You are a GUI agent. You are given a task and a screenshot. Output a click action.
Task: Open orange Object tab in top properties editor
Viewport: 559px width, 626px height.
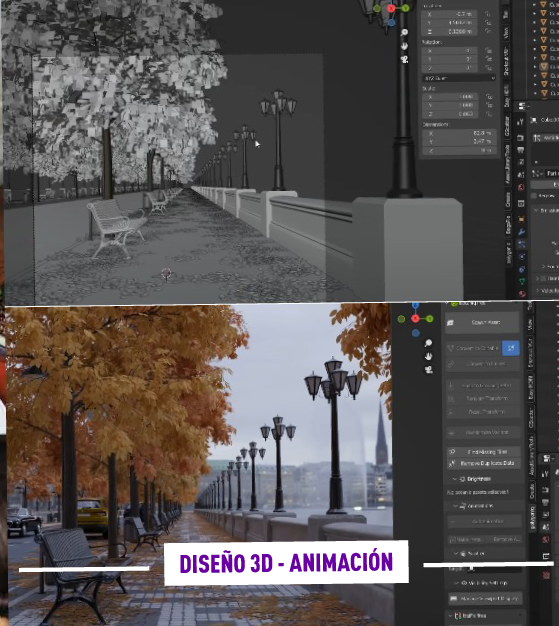521,219
